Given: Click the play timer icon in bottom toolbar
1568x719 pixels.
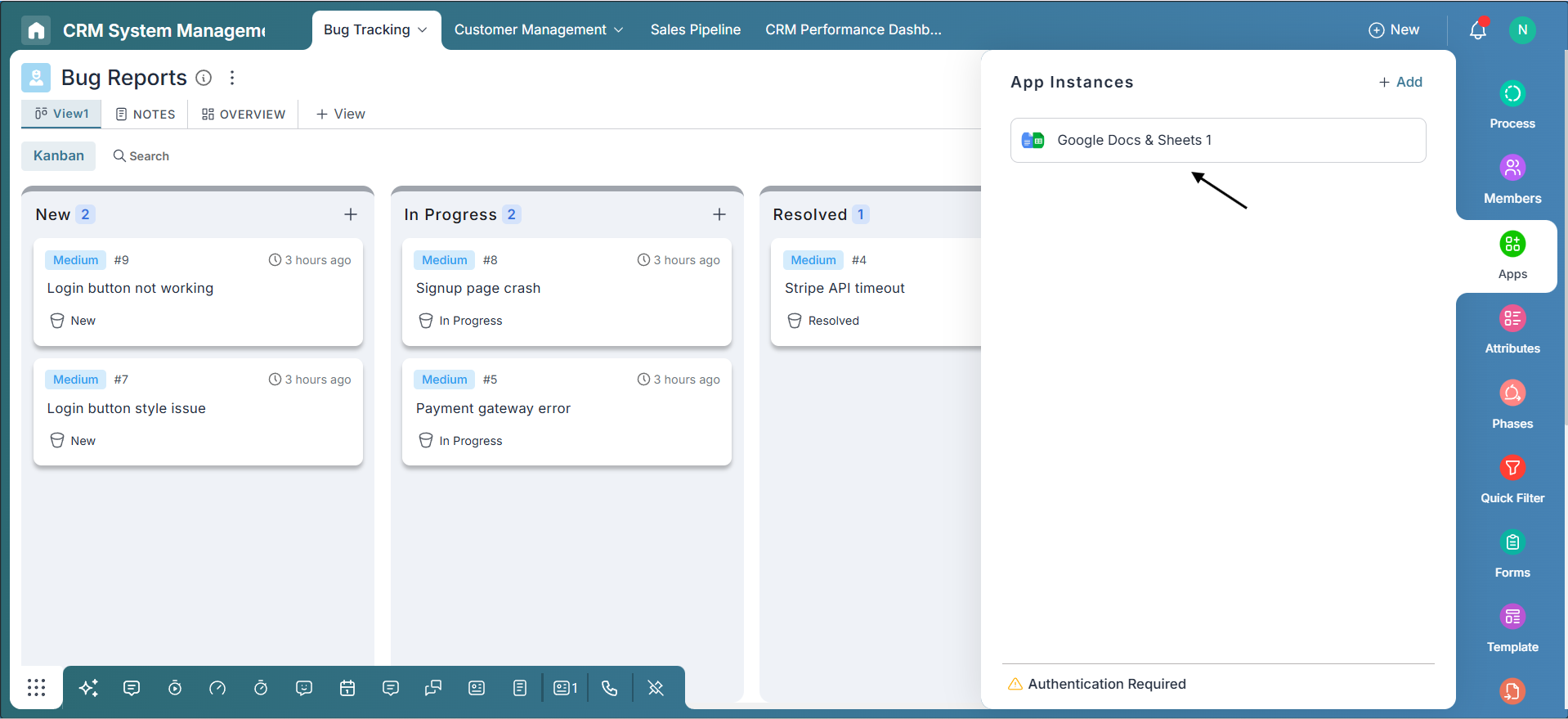Looking at the screenshot, I should (x=175, y=688).
